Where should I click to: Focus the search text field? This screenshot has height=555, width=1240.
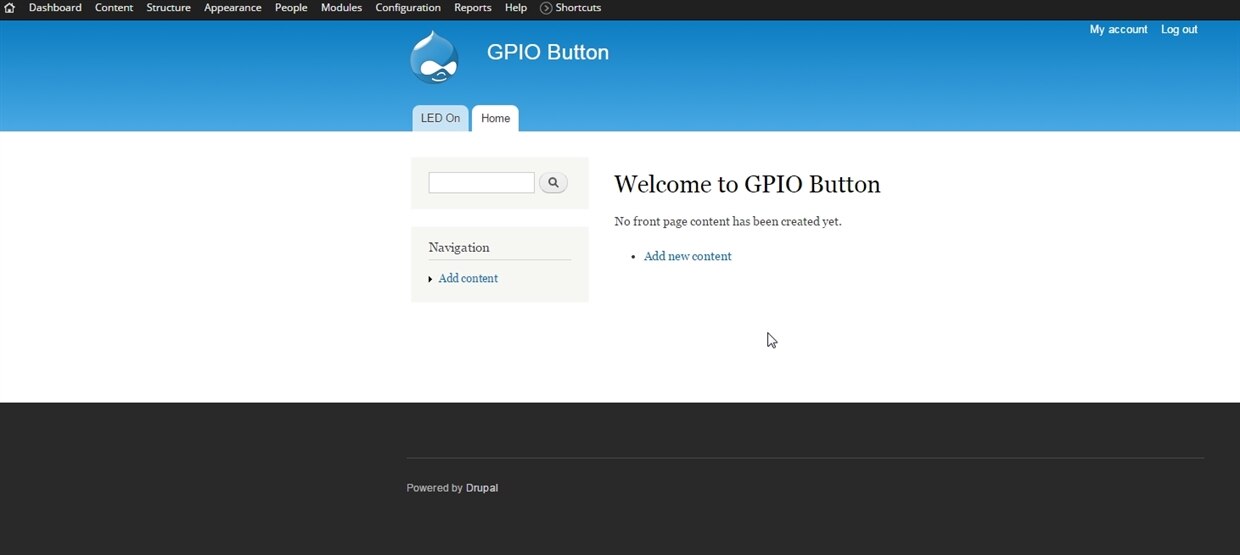481,183
